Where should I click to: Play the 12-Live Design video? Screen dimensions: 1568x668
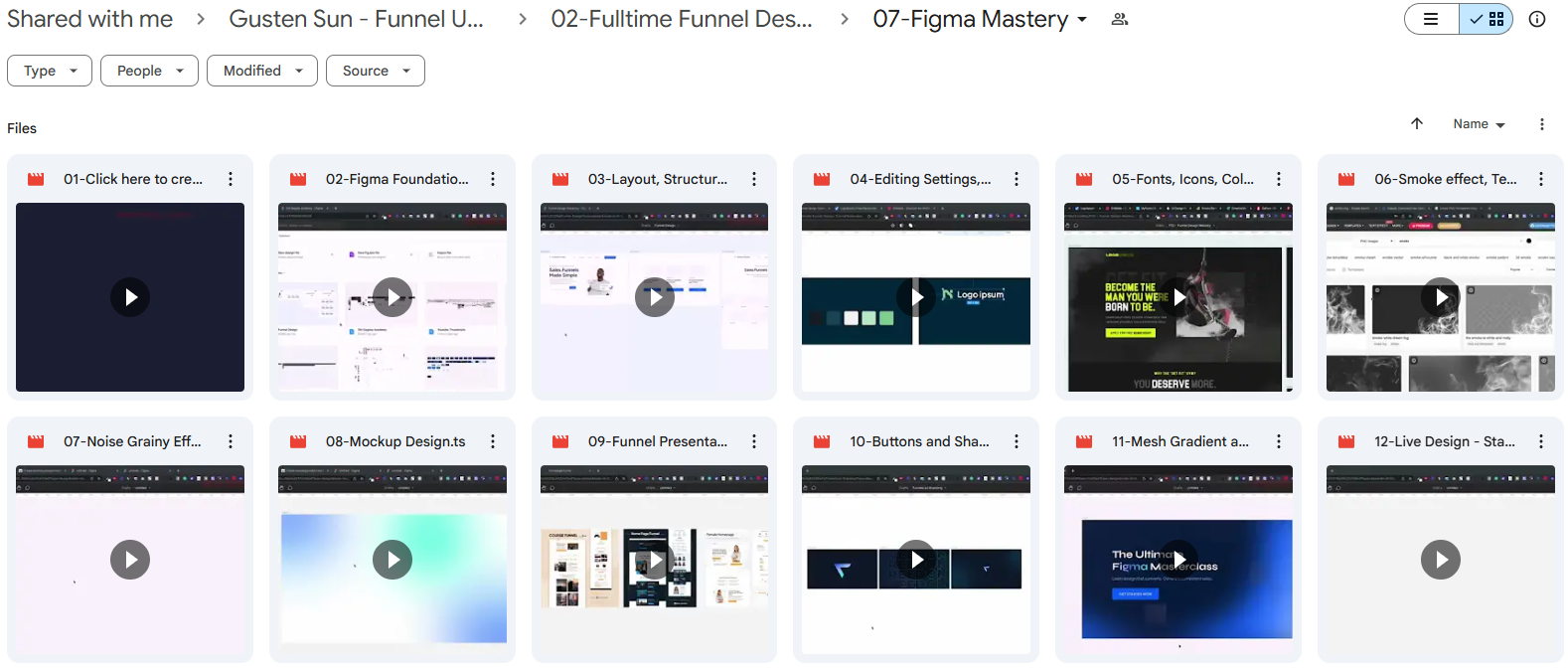[x=1441, y=560]
